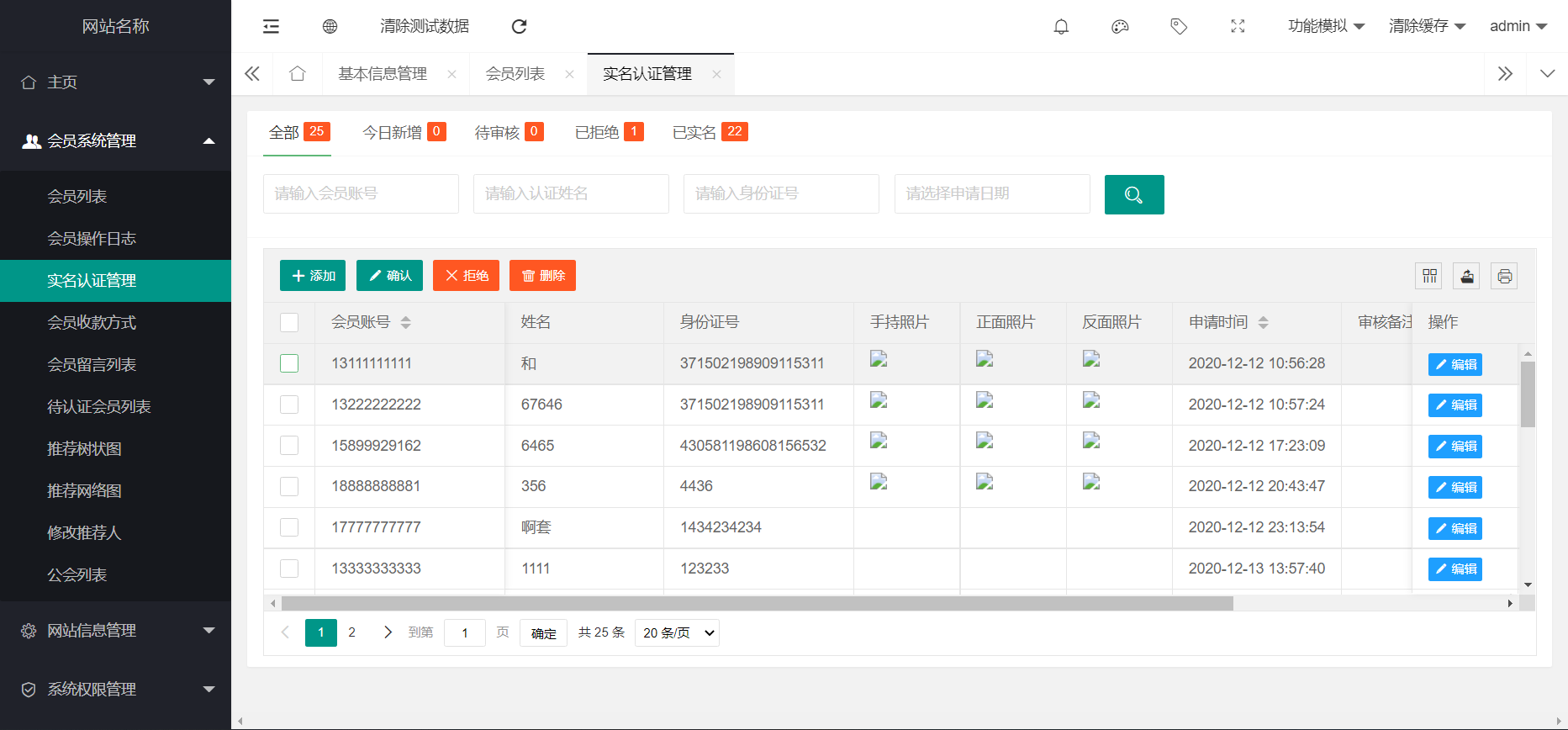Go to next page arrow
The image size is (1568, 730).
point(388,632)
